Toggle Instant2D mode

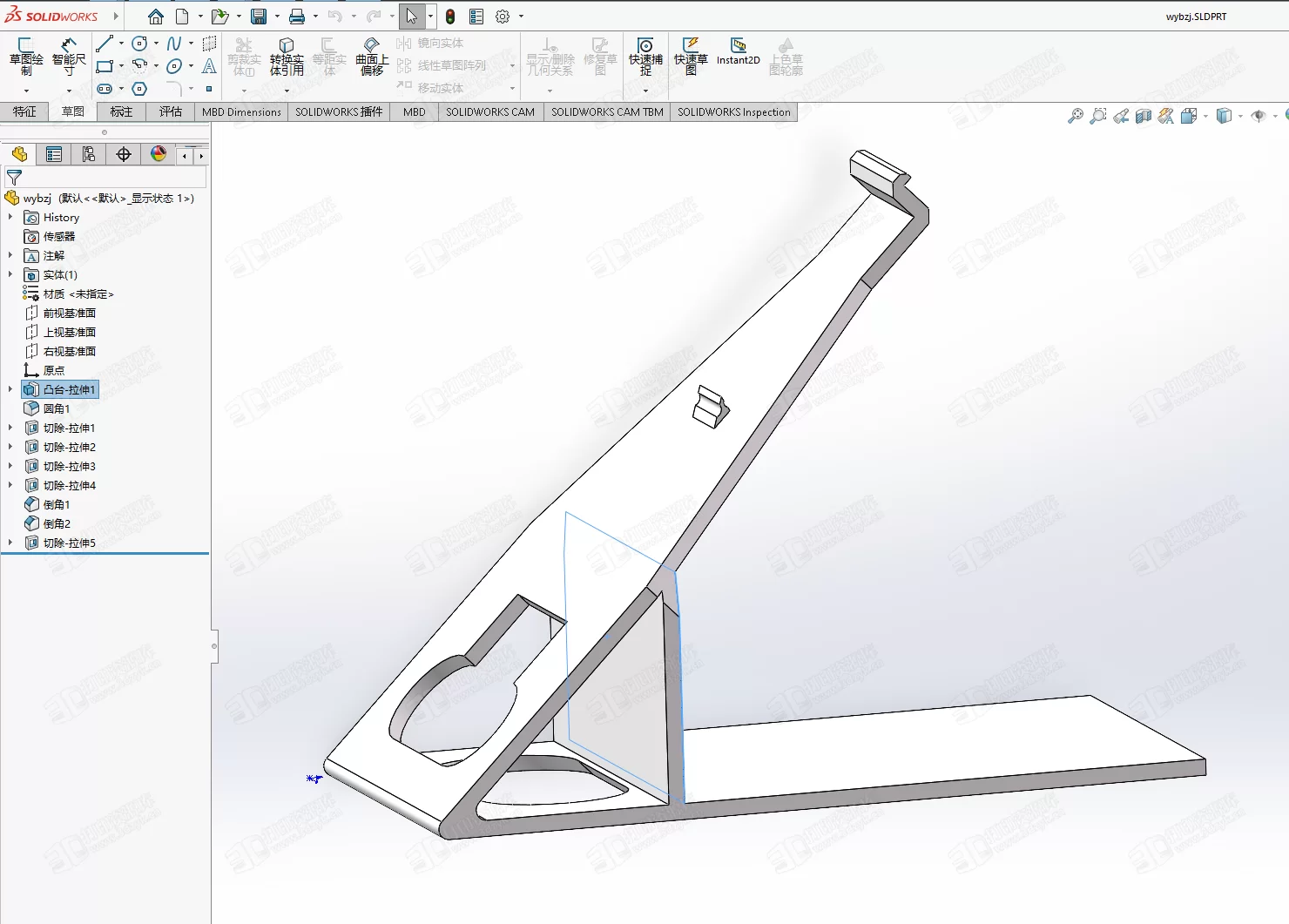[x=739, y=51]
